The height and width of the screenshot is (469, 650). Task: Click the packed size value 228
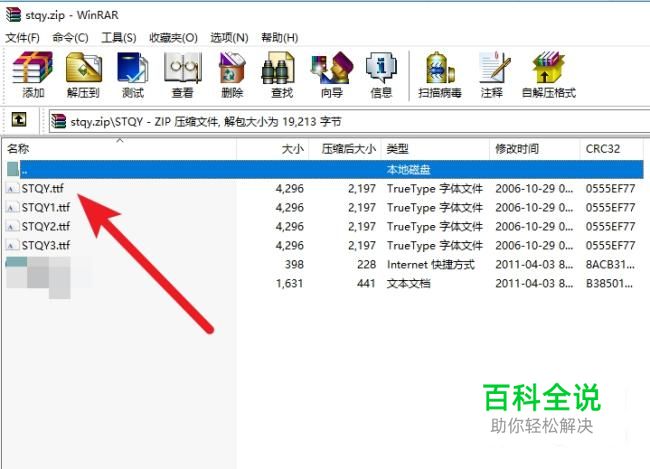(x=366, y=265)
